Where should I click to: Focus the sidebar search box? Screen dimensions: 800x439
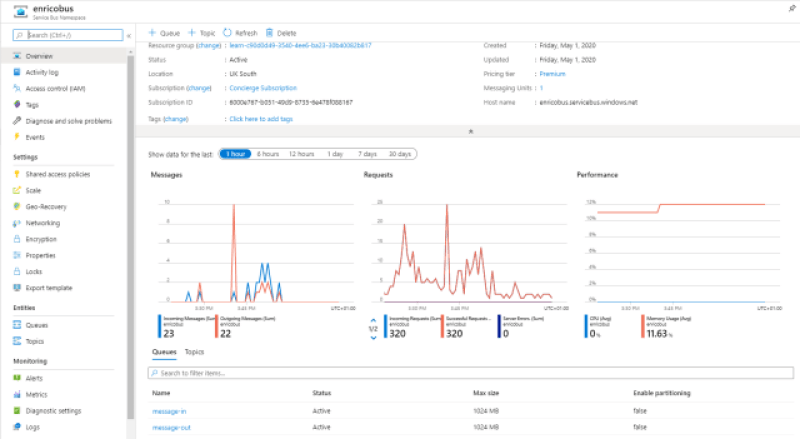pos(68,35)
